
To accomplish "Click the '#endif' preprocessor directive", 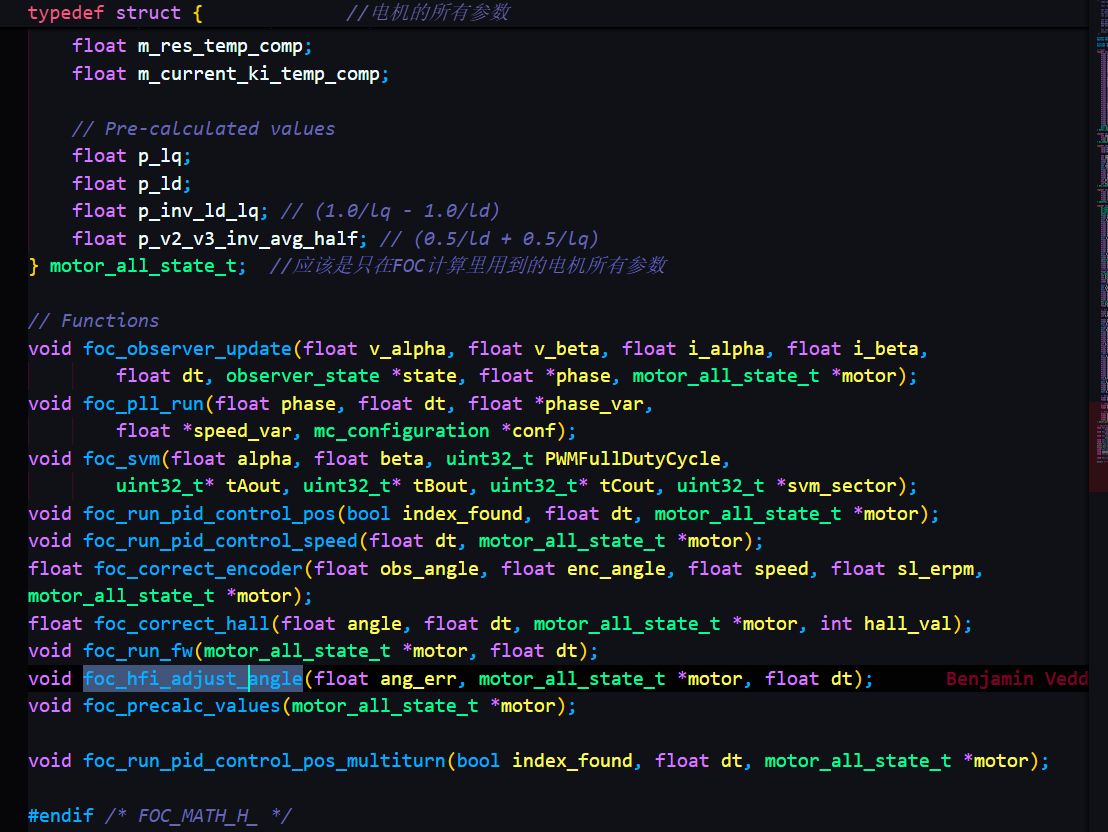I will (61, 816).
